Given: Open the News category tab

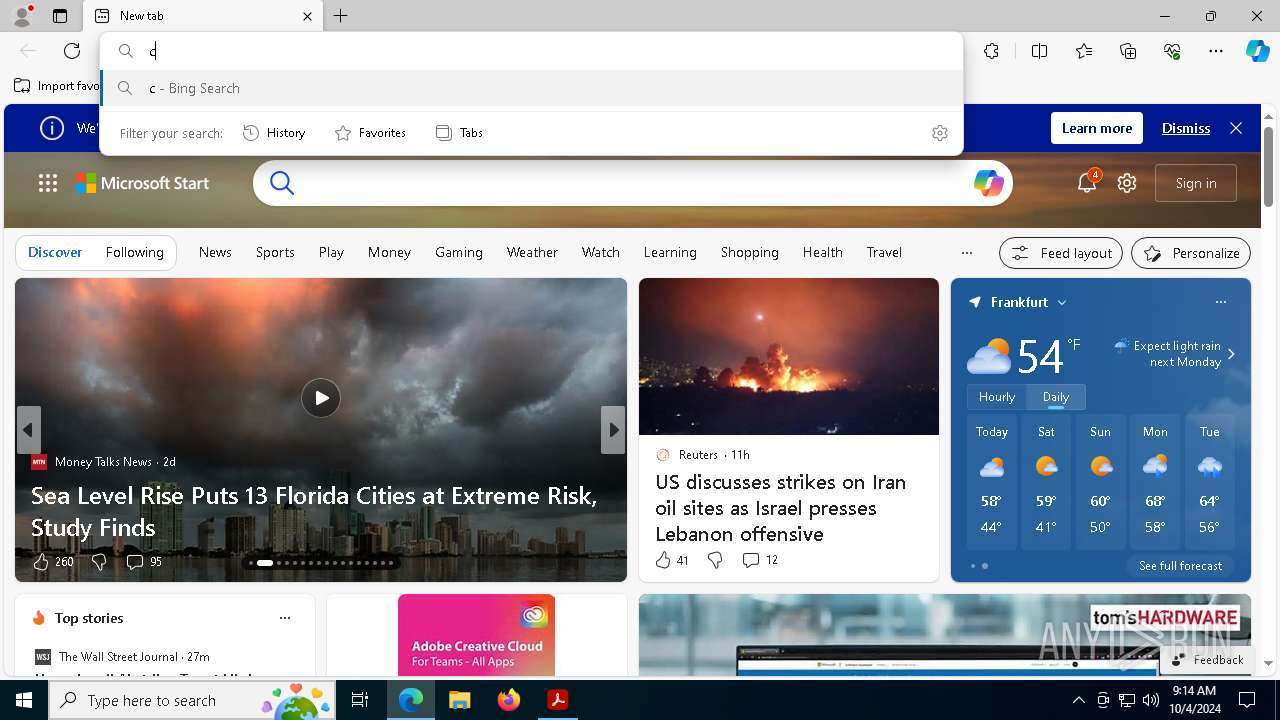Looking at the screenshot, I should click(215, 253).
